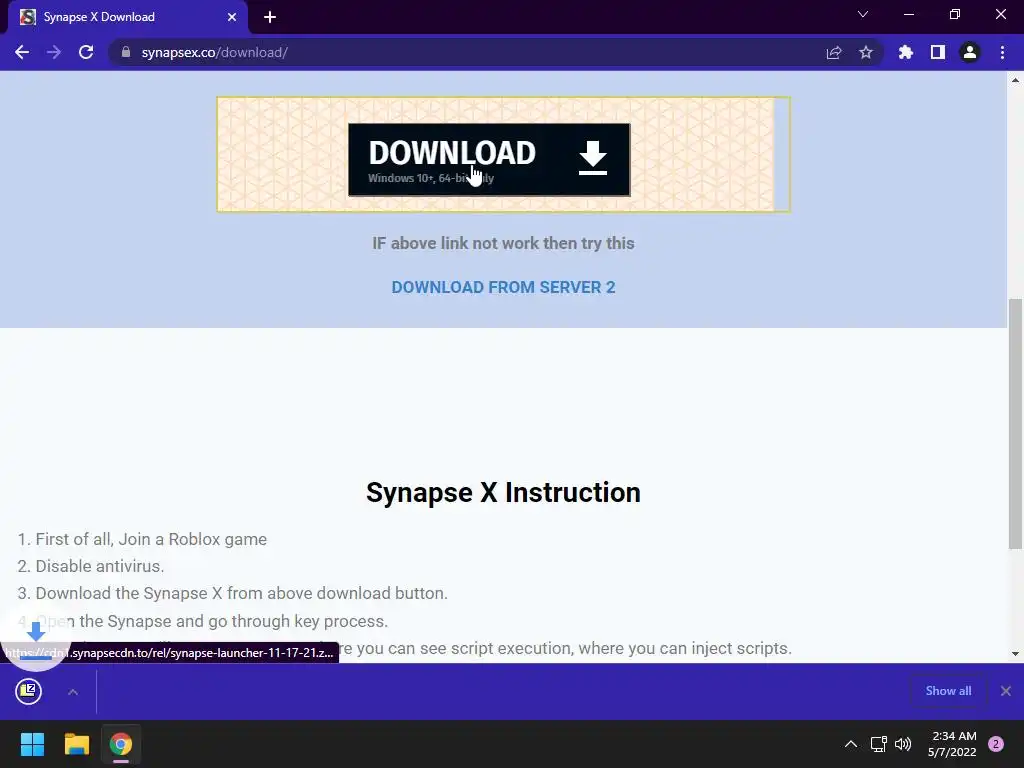This screenshot has width=1024, height=768.
Task: Open the tab search chevron in title bar
Action: pyautogui.click(x=863, y=14)
